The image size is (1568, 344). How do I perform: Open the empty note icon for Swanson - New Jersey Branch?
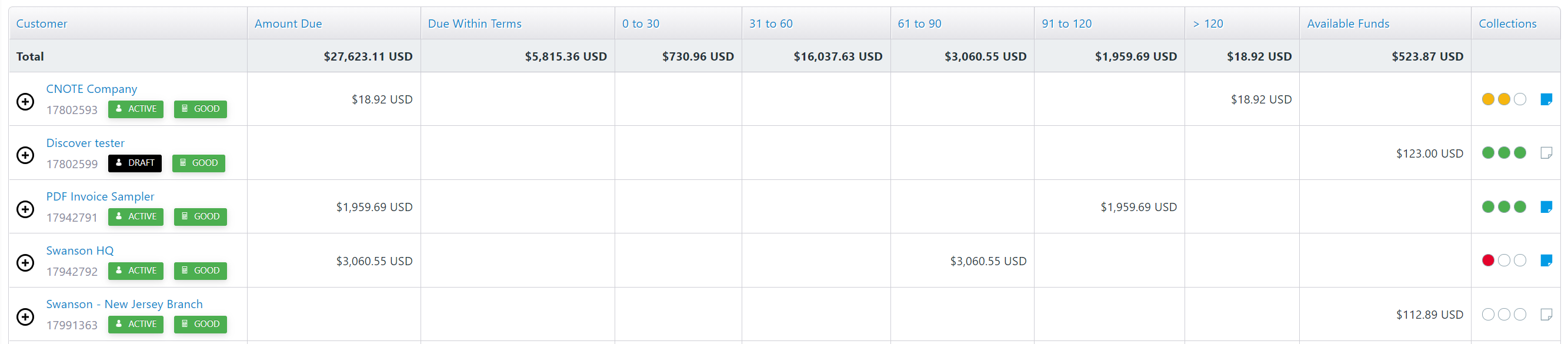click(x=1546, y=315)
